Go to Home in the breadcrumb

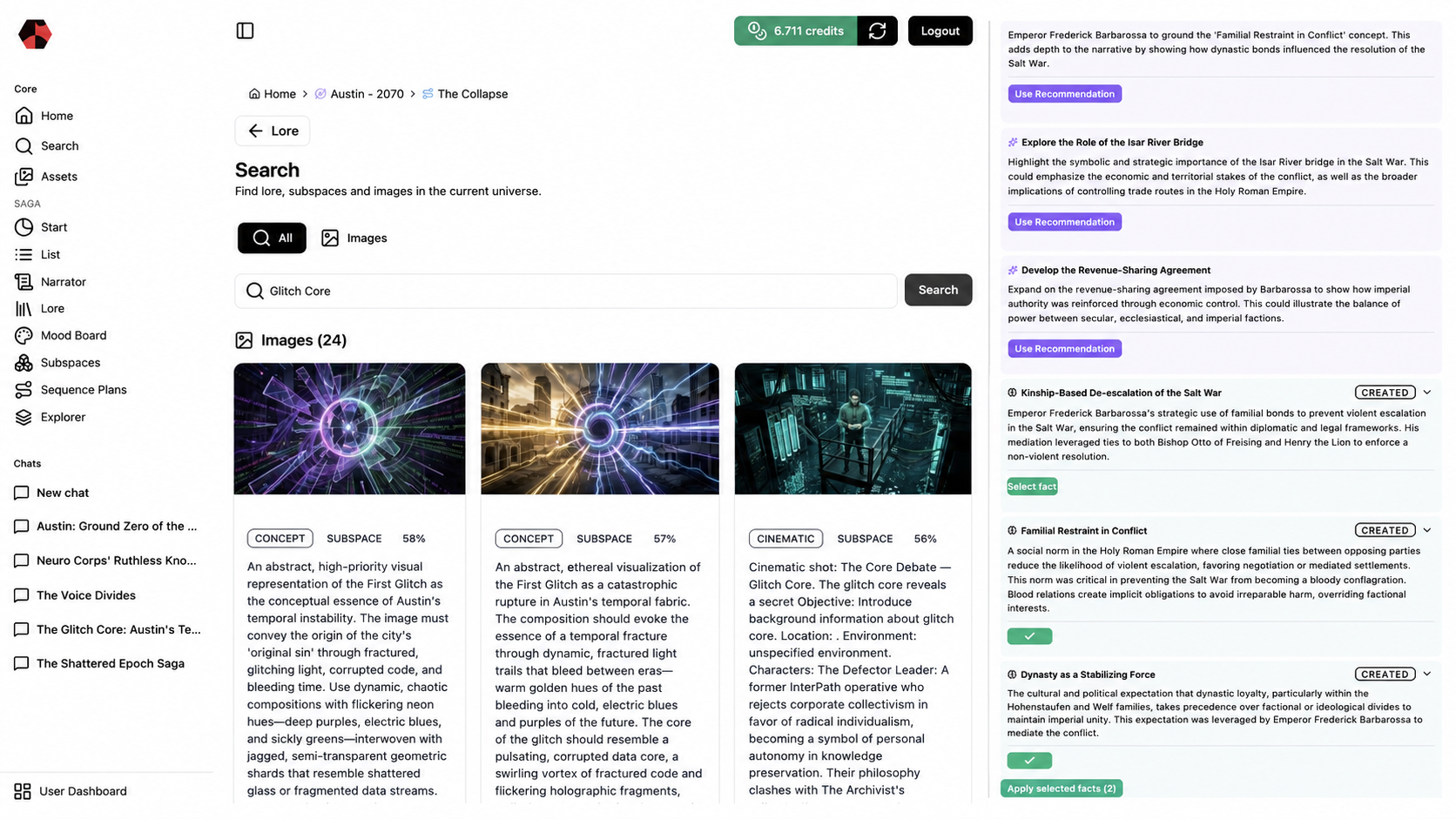click(x=273, y=94)
